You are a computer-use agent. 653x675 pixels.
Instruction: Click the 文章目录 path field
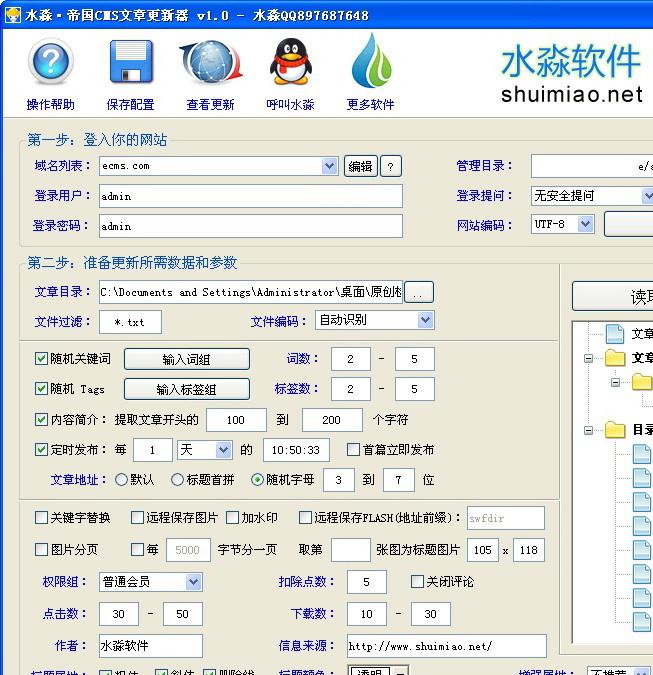pyautogui.click(x=251, y=292)
